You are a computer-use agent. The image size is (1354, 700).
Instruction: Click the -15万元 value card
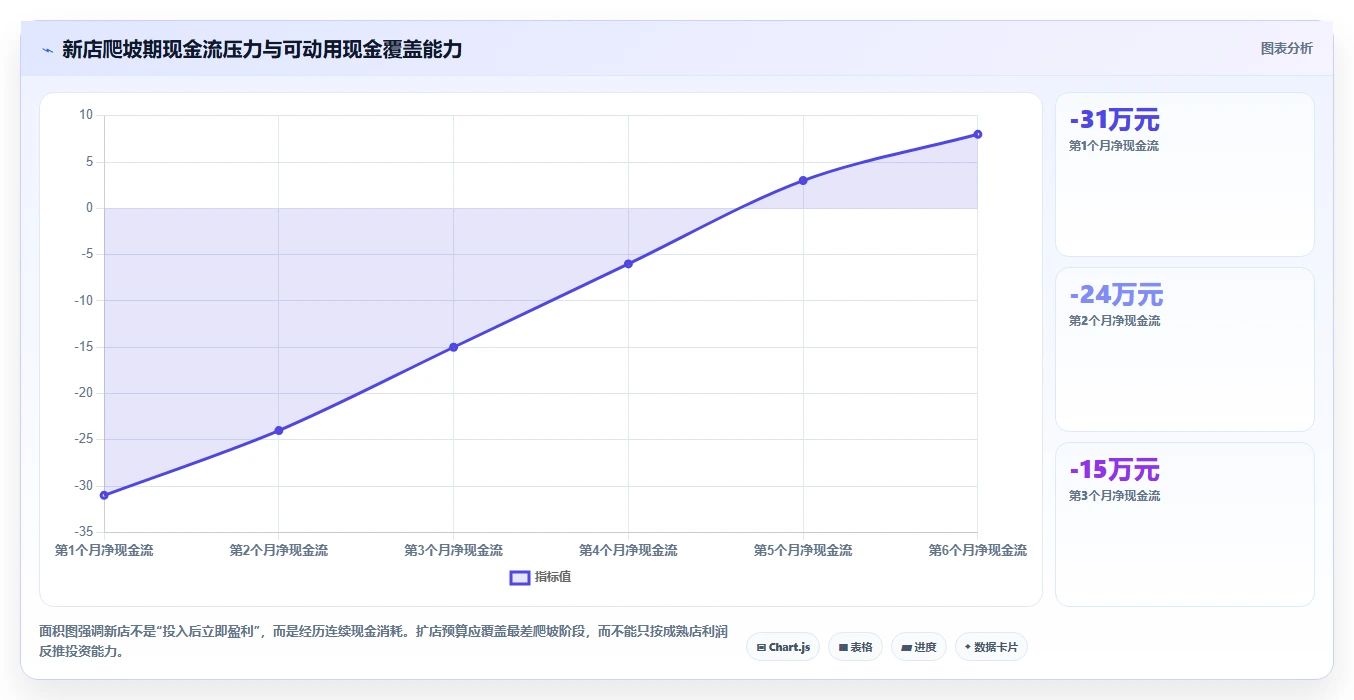point(1185,524)
